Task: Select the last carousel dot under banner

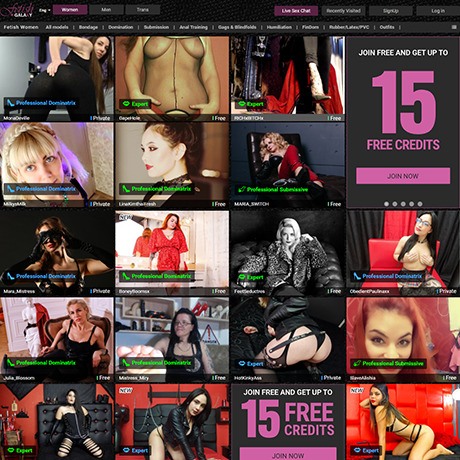Action: [x=420, y=204]
